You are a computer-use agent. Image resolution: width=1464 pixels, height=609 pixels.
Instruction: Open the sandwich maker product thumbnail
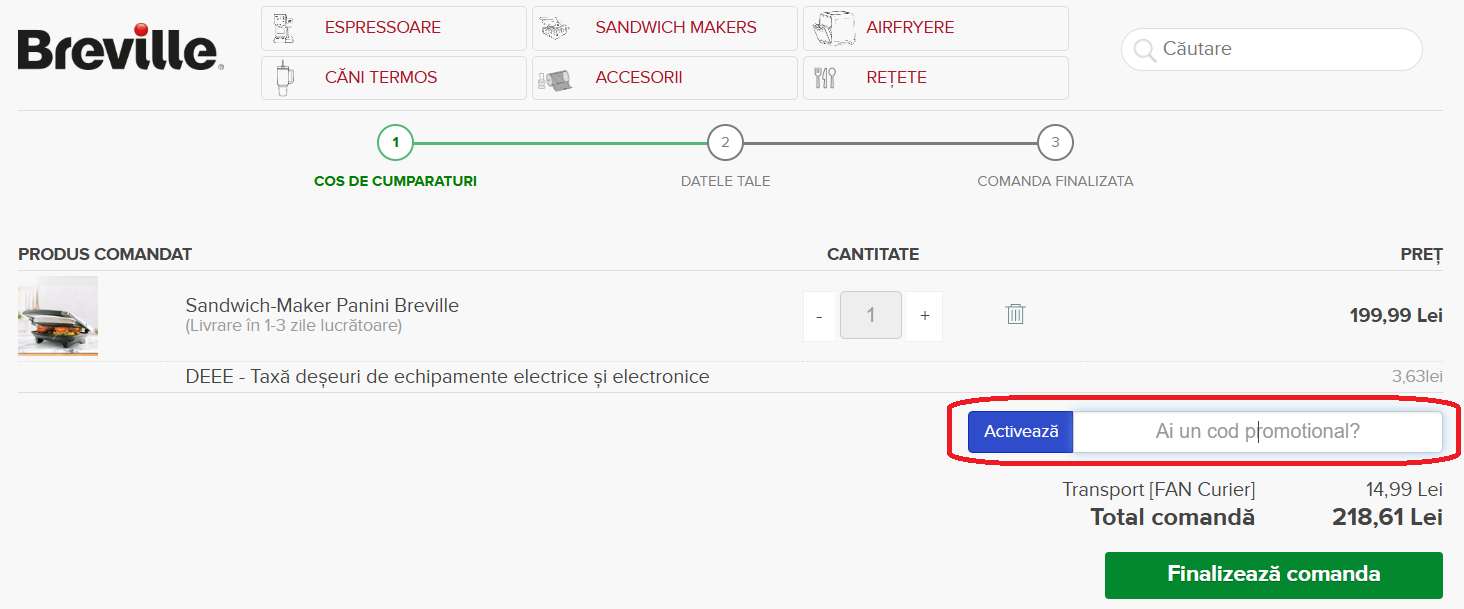point(57,315)
